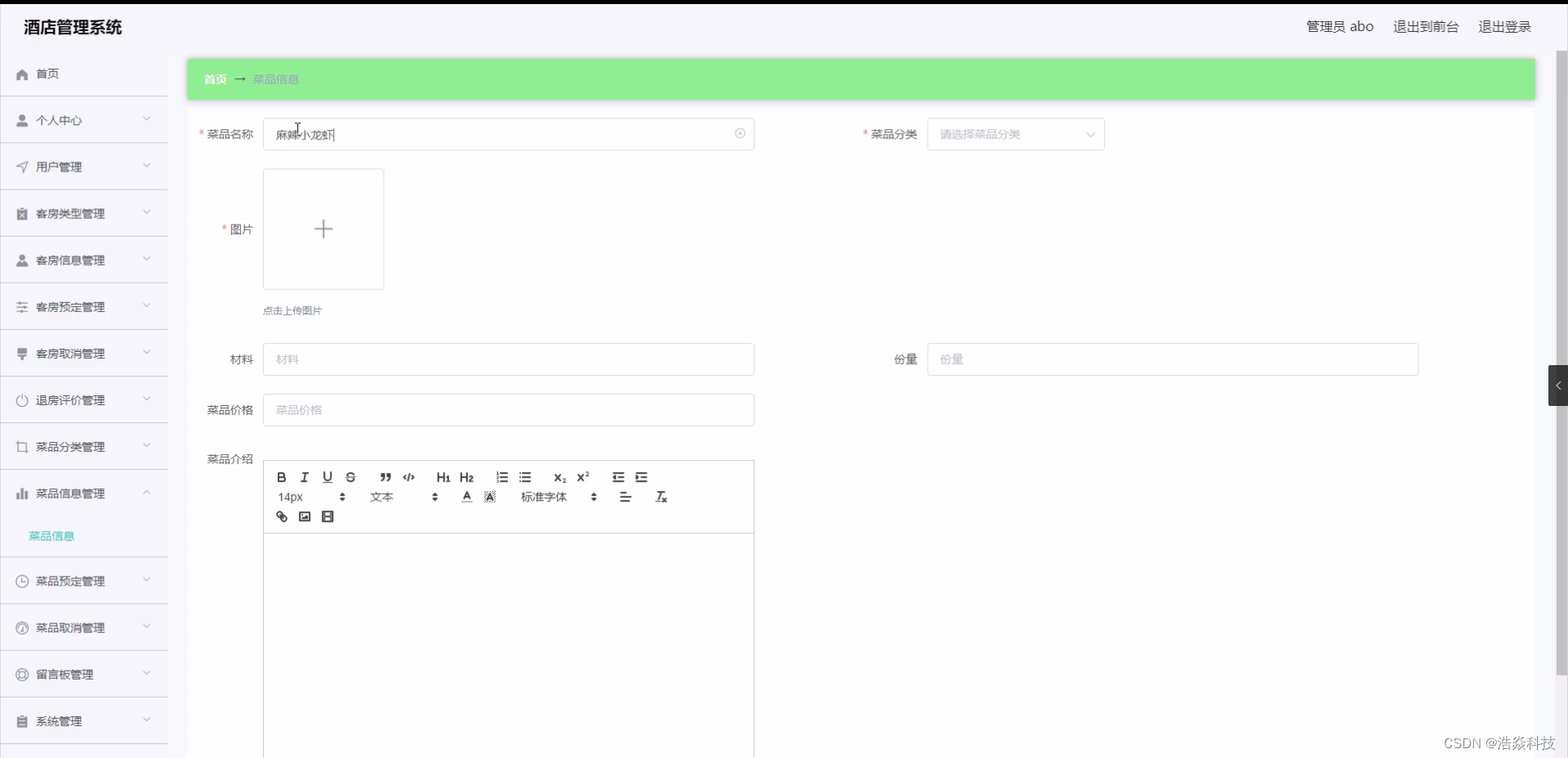The height and width of the screenshot is (758, 1568).
Task: Toggle superscript formatting
Action: pyautogui.click(x=583, y=477)
